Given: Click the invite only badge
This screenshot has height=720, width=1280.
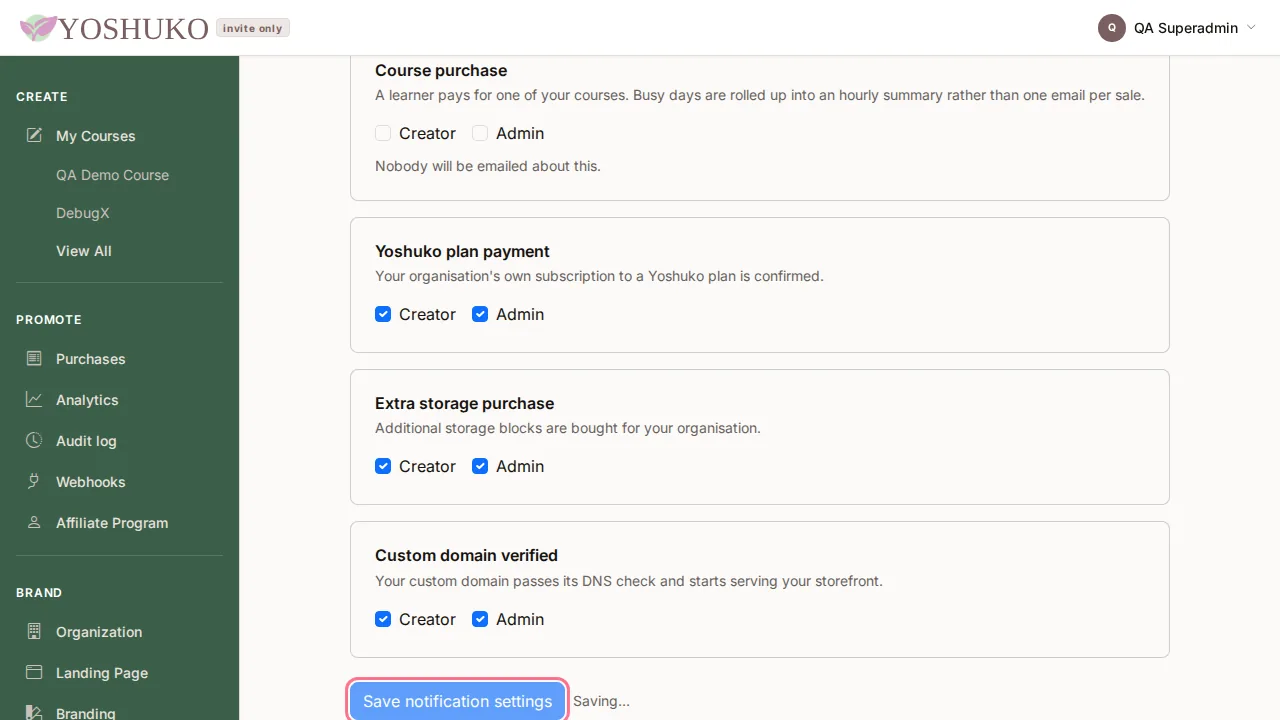Looking at the screenshot, I should (253, 28).
